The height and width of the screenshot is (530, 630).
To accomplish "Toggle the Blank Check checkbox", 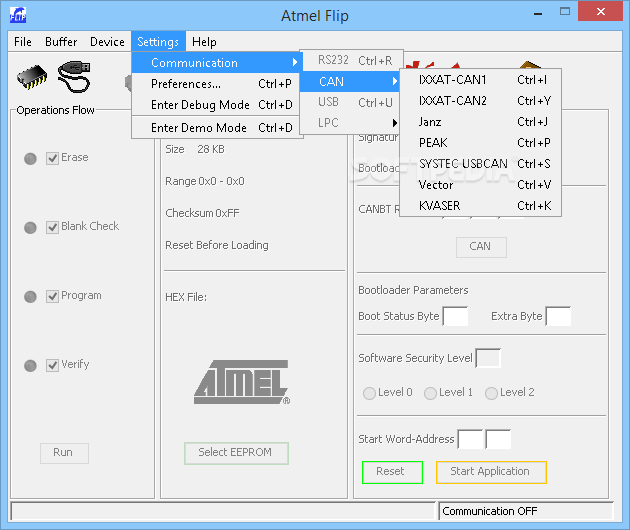I will tap(52, 227).
